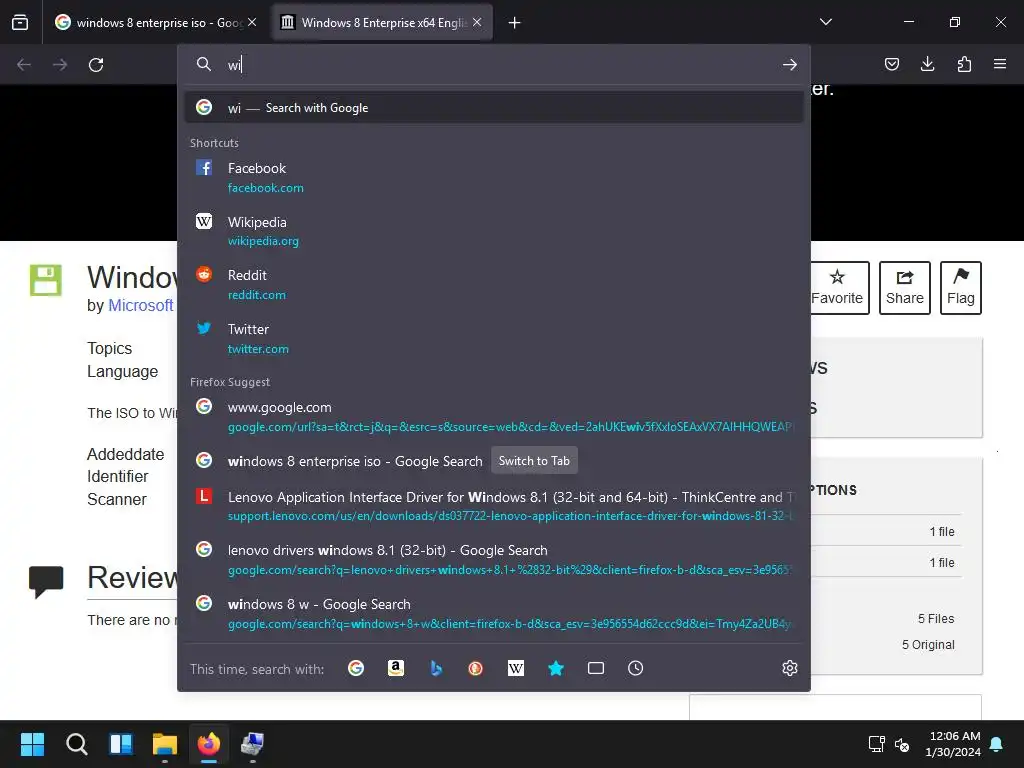Click the Firefox taskbar icon
Screen dimensions: 1024x768
coord(209,744)
